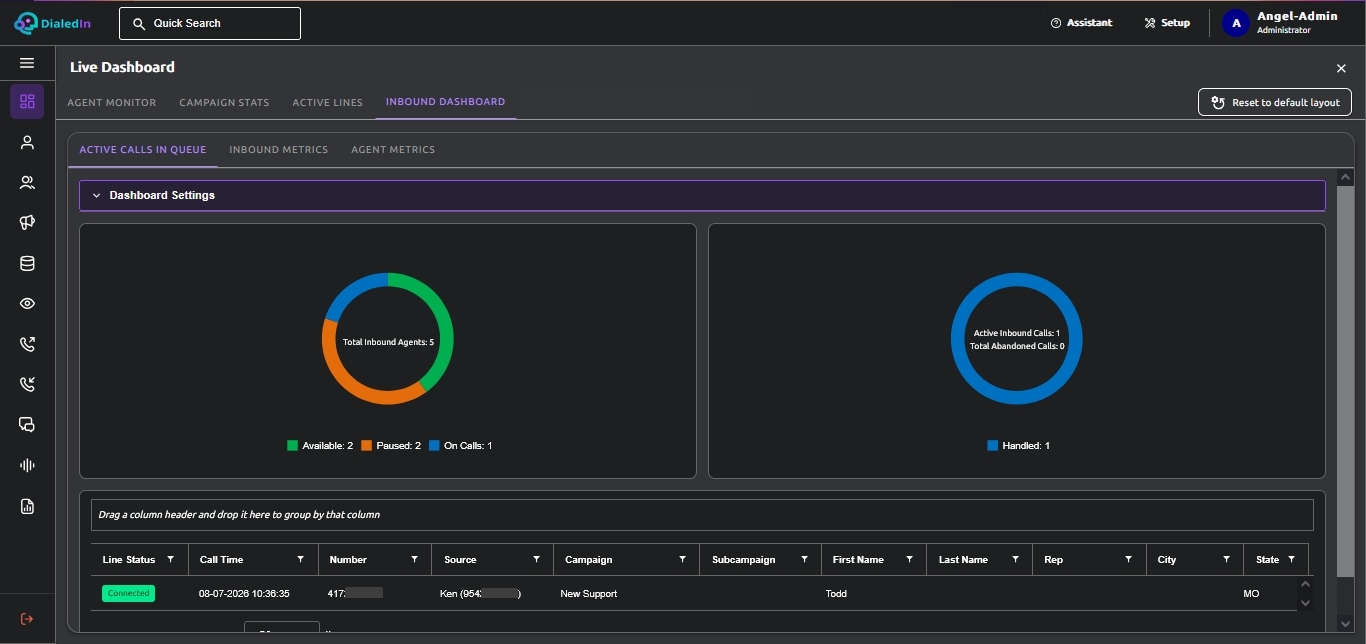Open the Campaign column filter

[x=683, y=560]
